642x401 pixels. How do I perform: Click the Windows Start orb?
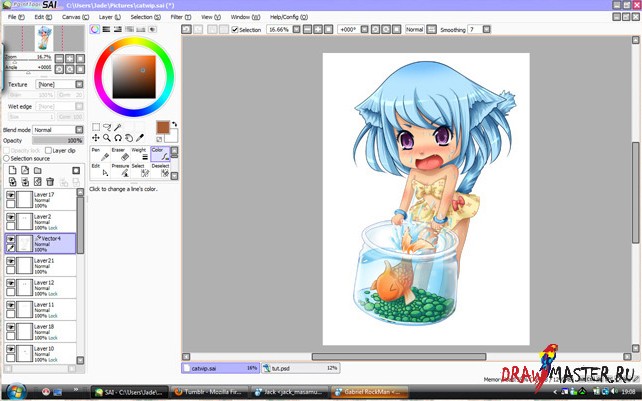click(x=16, y=391)
